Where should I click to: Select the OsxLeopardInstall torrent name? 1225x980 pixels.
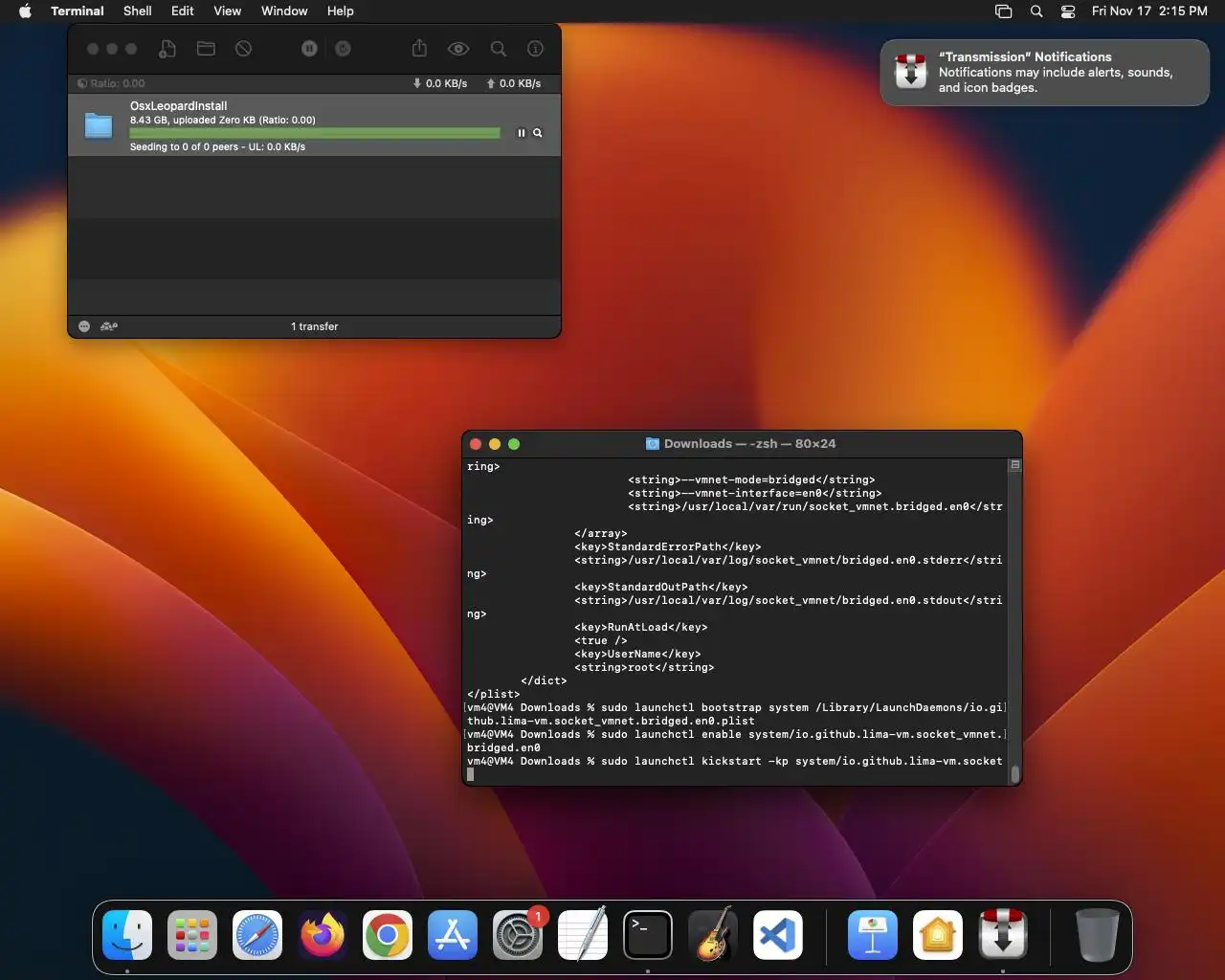point(178,106)
